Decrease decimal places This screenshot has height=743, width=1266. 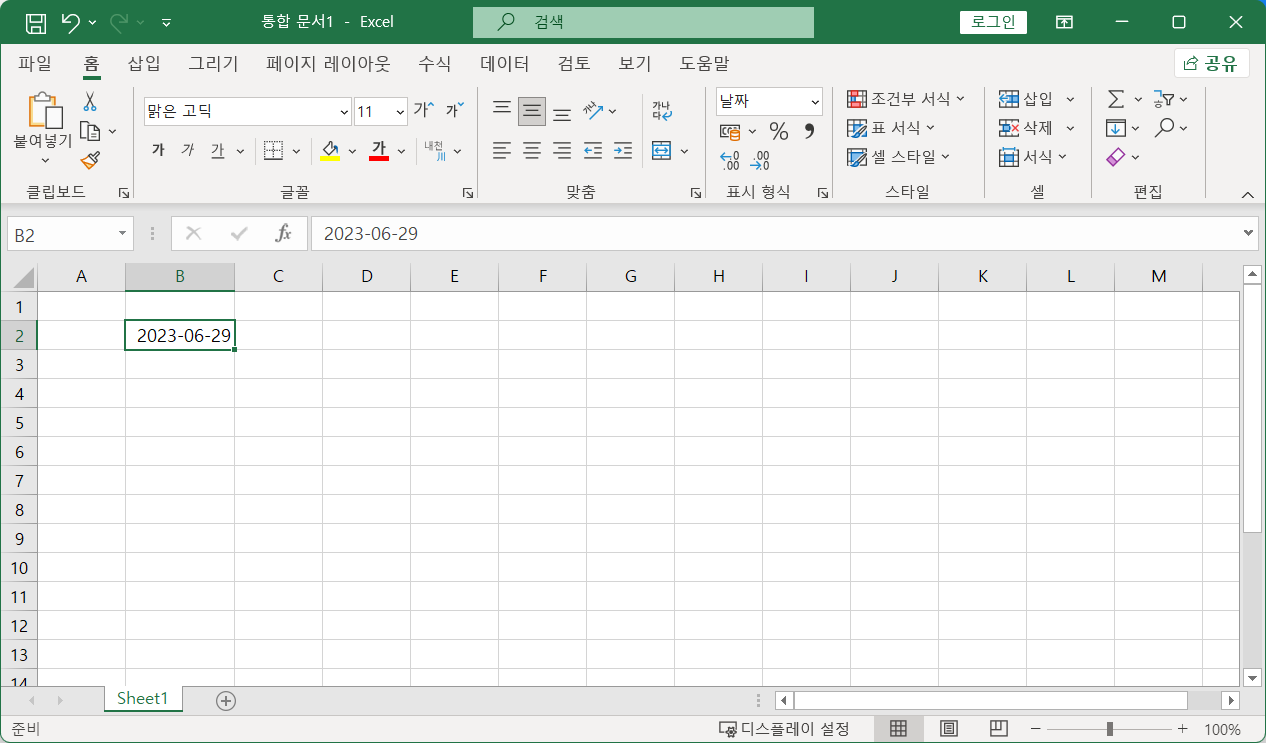760,160
